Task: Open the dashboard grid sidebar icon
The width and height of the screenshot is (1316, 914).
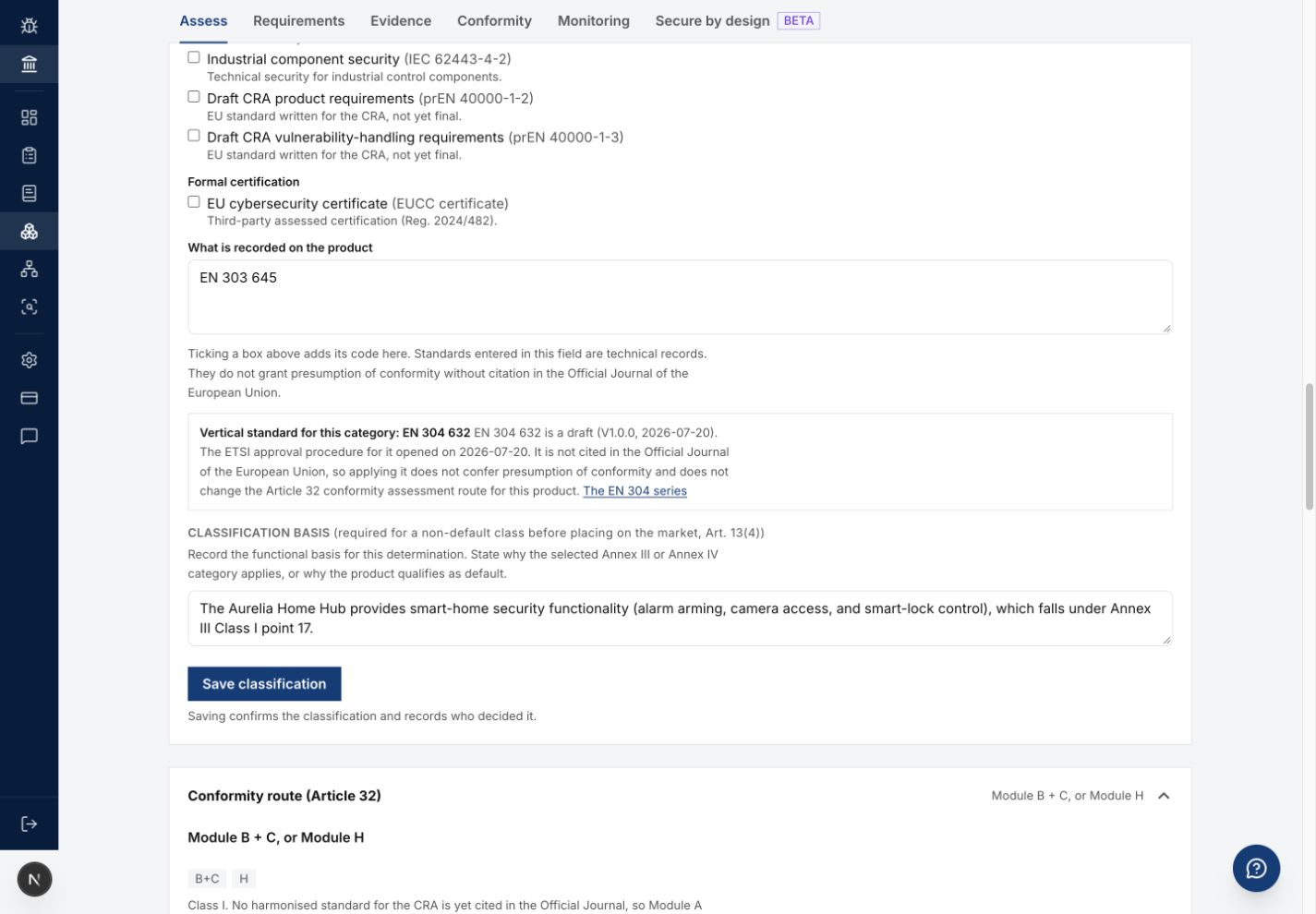Action: coord(29,117)
